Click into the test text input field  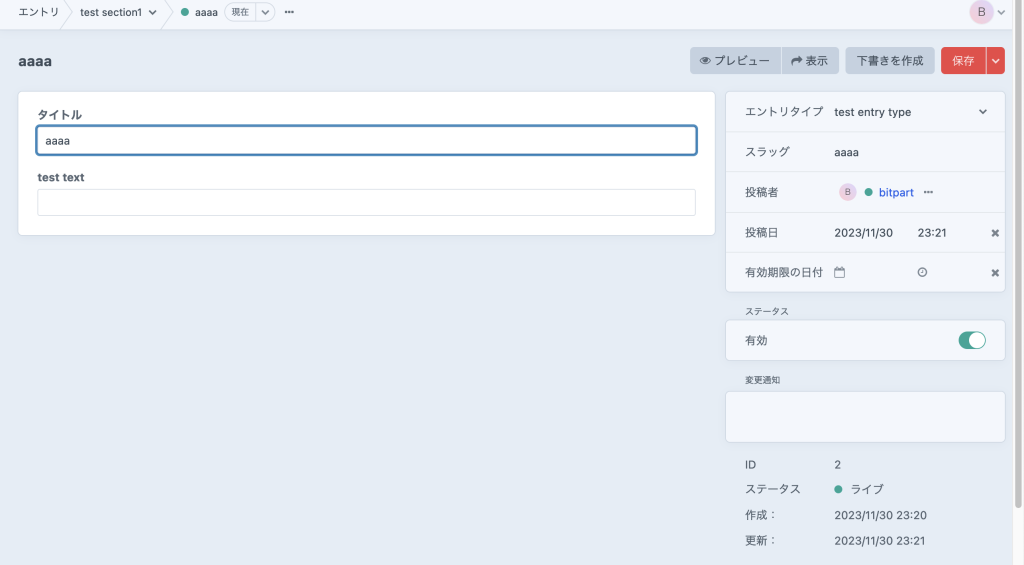point(366,203)
